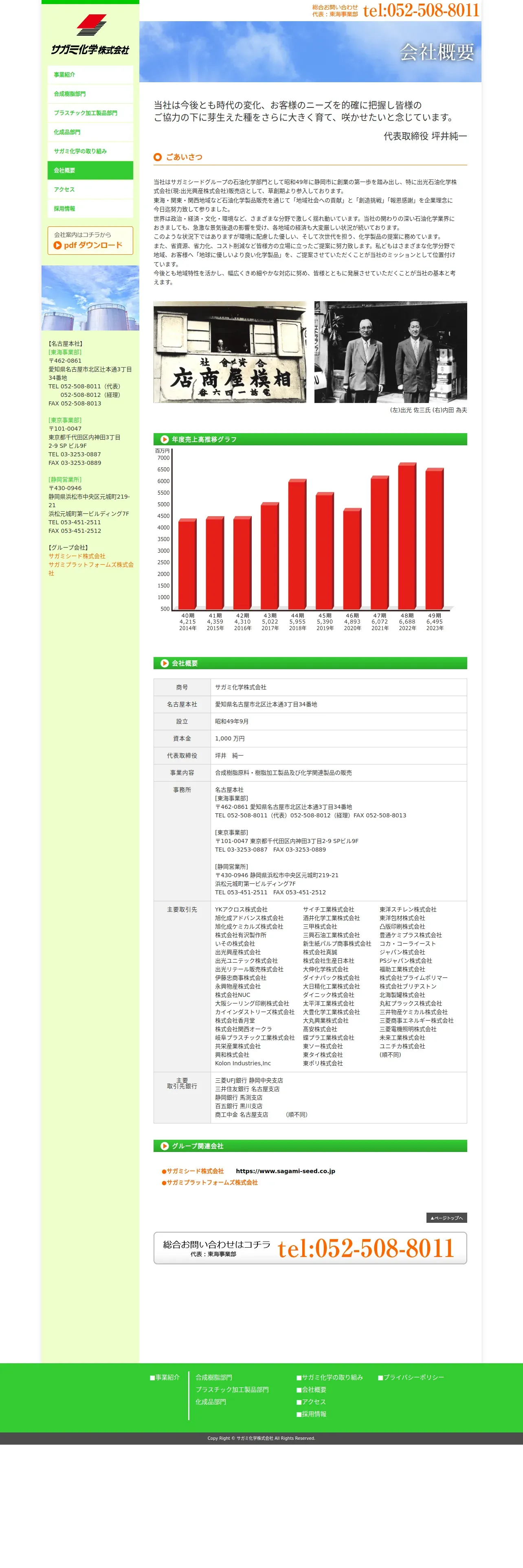
Task: Click [東京事業部] heading in sidebar
Action: pyautogui.click(x=65, y=420)
